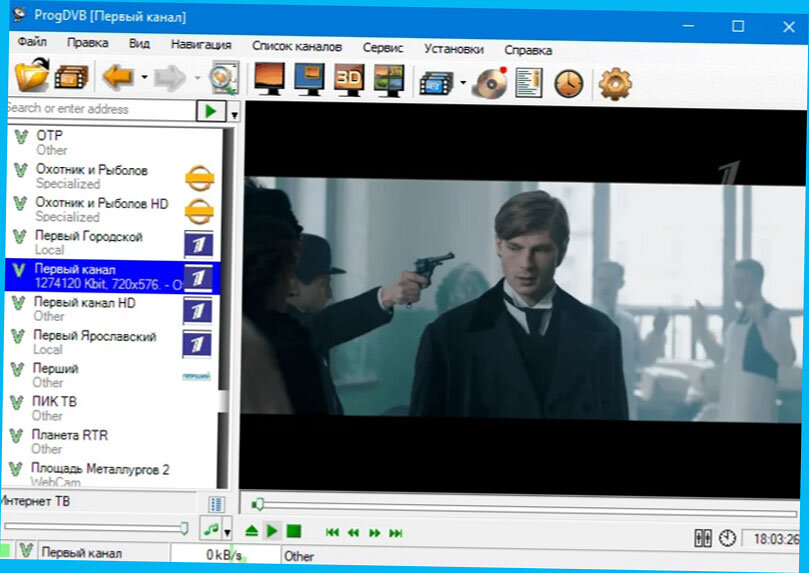Click the status bar V channel icon
This screenshot has width=809, height=573.
[x=26, y=551]
